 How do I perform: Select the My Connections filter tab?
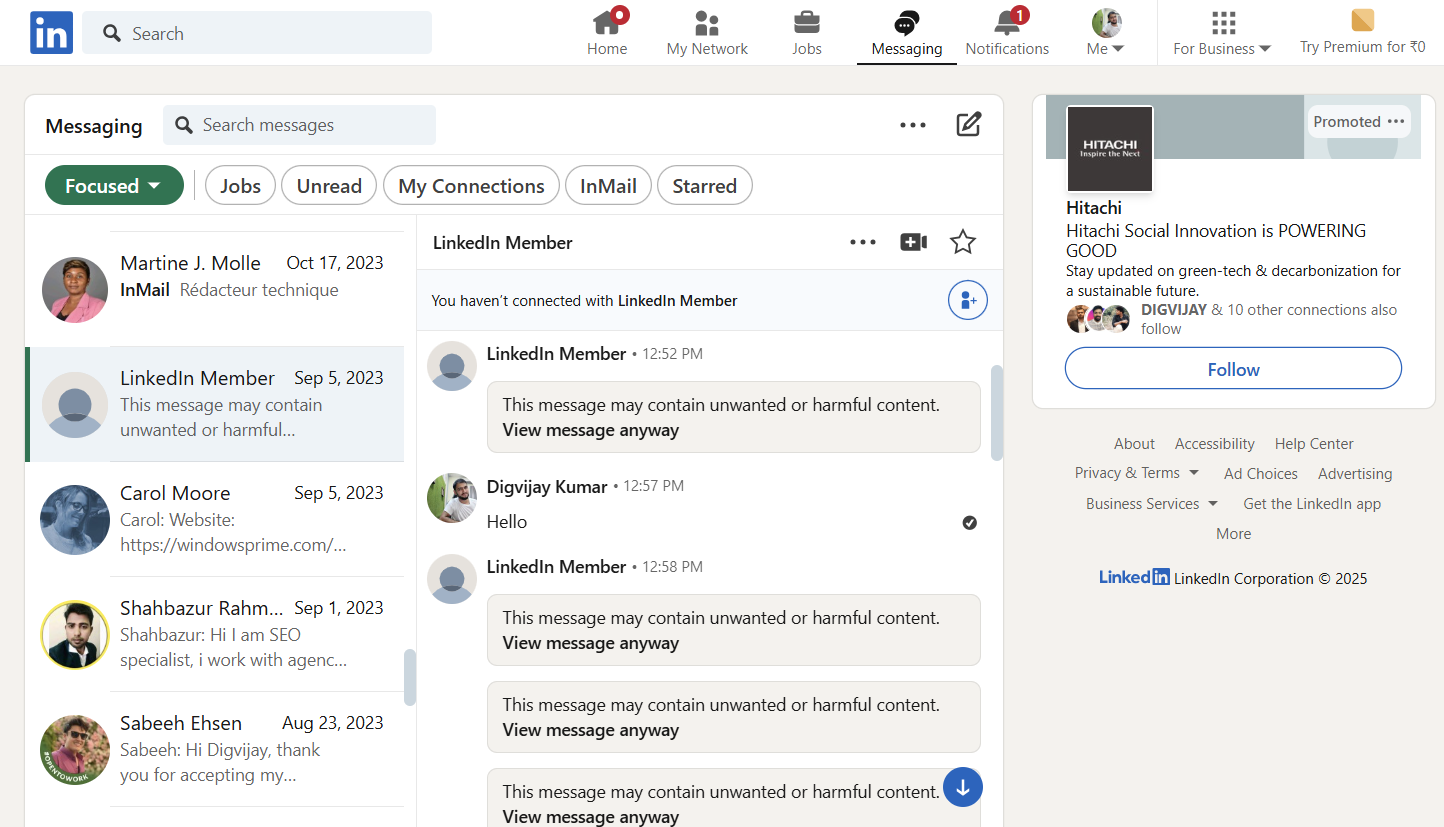point(471,186)
